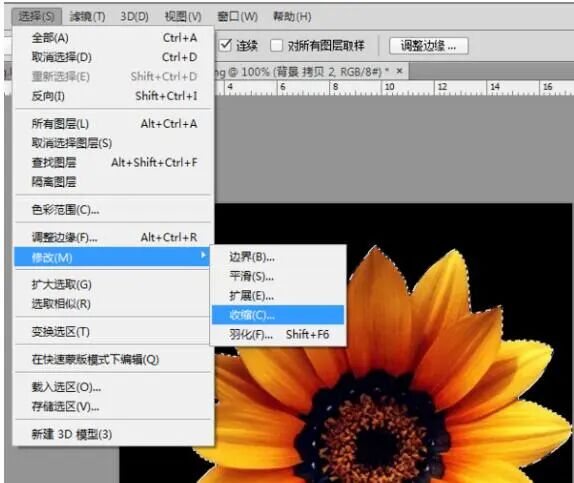This screenshot has width=574, height=483.
Task: Open the 选择(S) menu
Action: pos(36,16)
